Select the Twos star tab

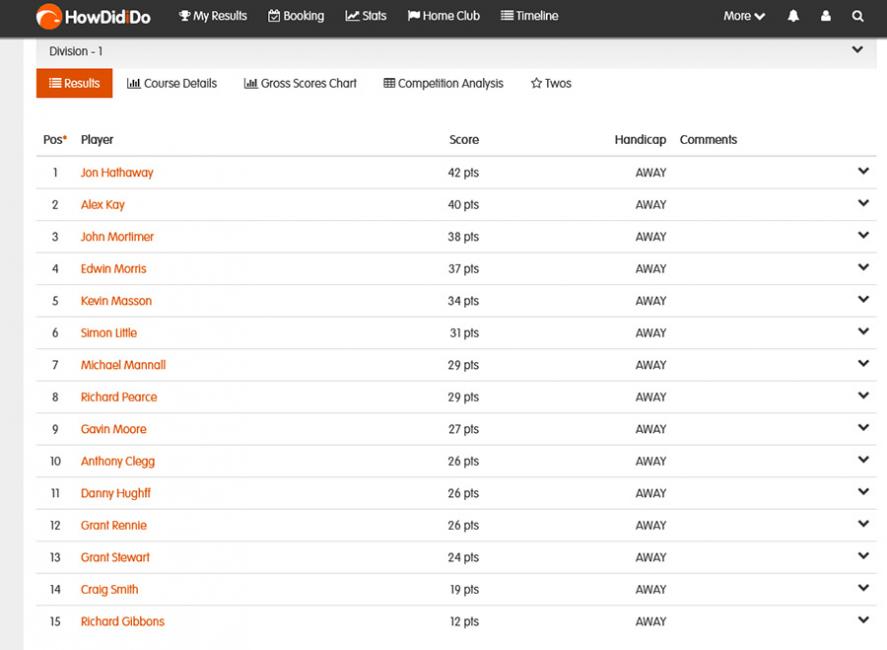click(x=551, y=83)
